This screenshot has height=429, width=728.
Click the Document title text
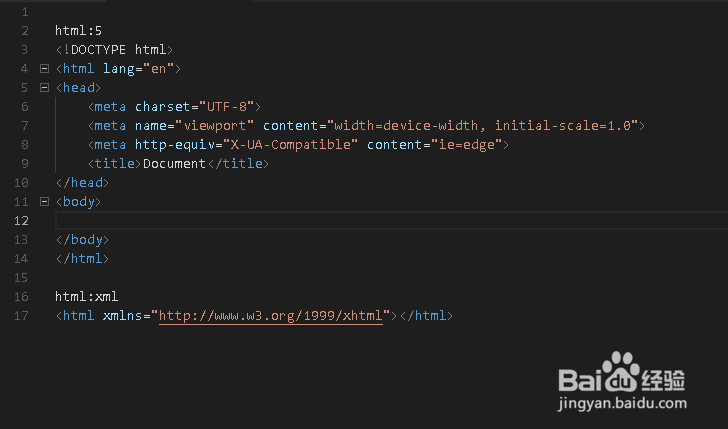pos(174,163)
